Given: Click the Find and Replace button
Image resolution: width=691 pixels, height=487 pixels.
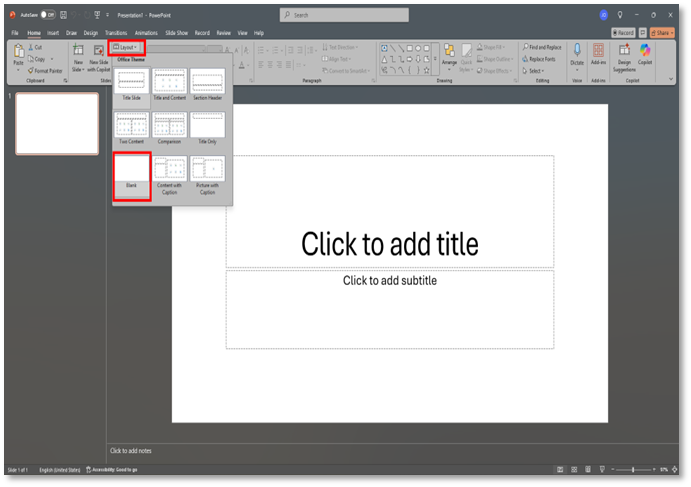Looking at the screenshot, I should tap(544, 47).
